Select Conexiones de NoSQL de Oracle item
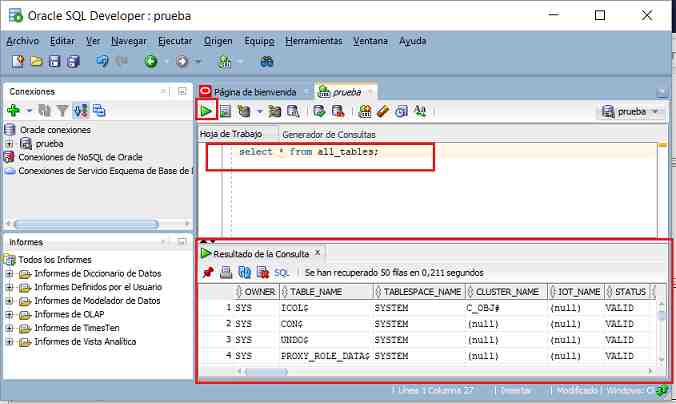The image size is (676, 404). (x=80, y=157)
